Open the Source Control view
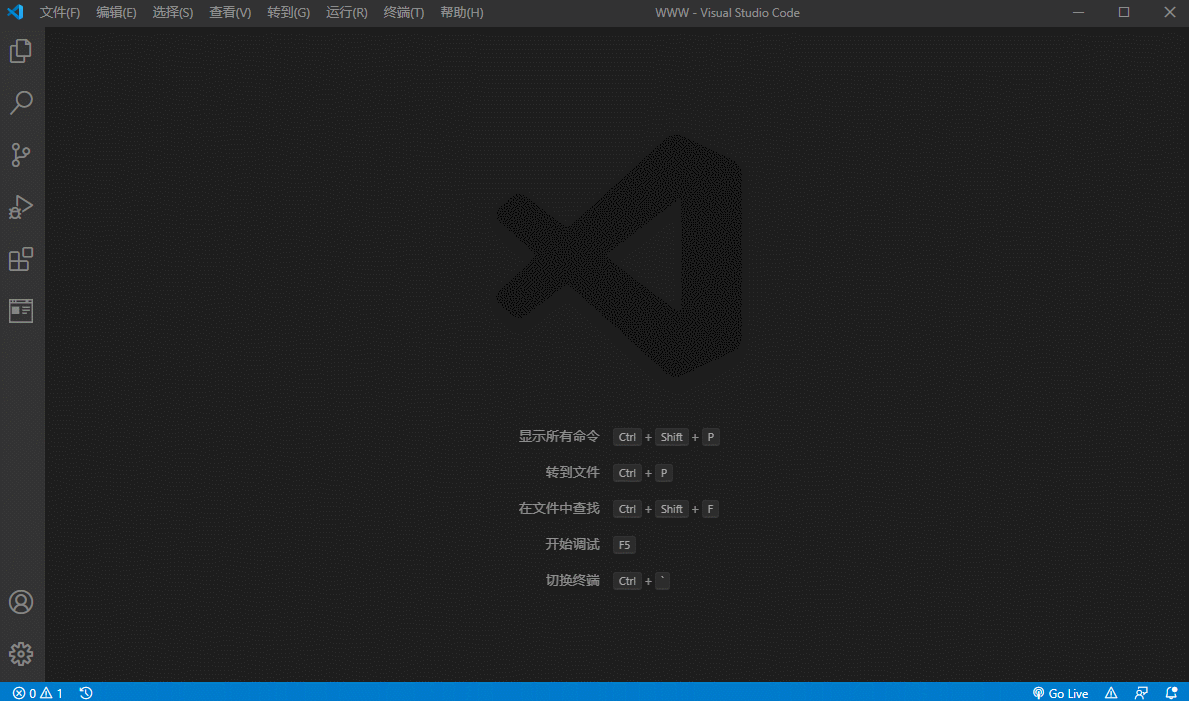The image size is (1189, 701). point(21,155)
